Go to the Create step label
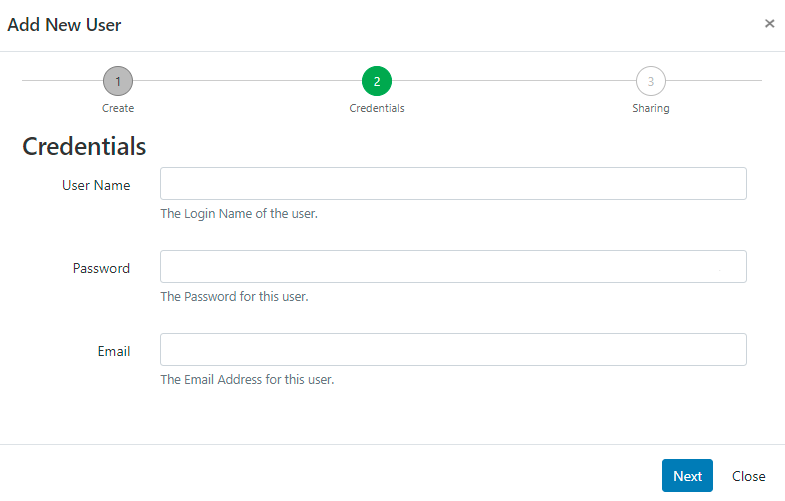This screenshot has height=501, width=785. pos(118,108)
